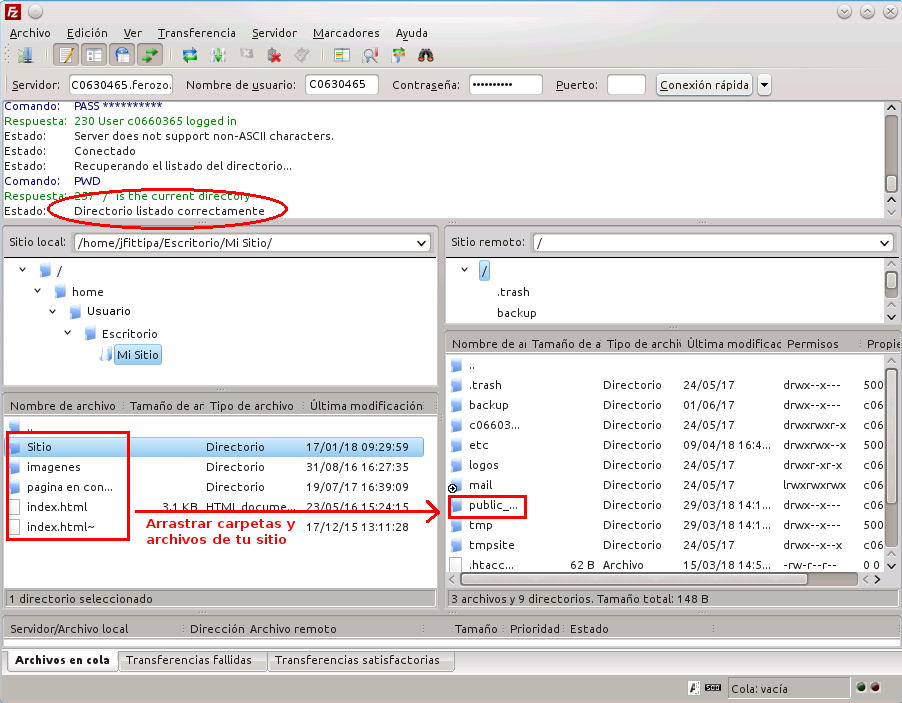Click the reconnect to last server icon

tap(302, 55)
